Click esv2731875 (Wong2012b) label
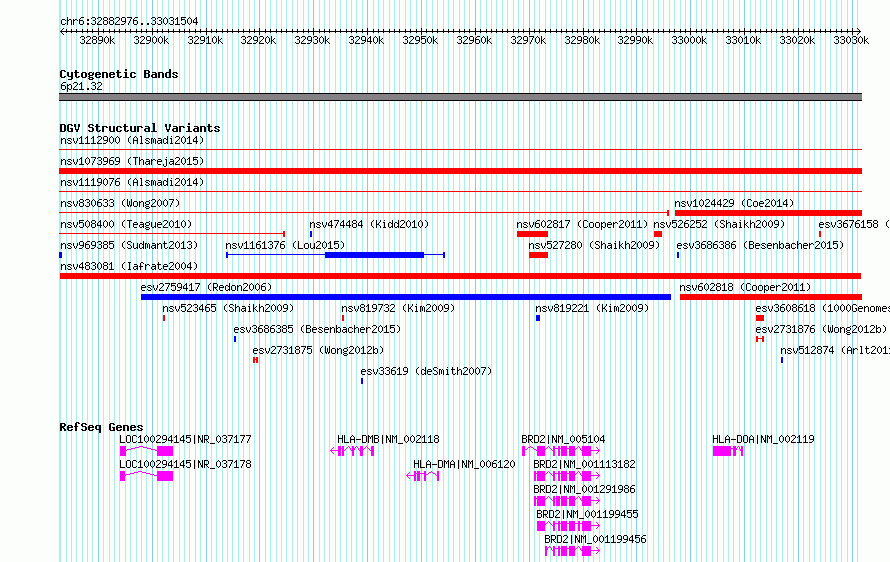The image size is (890, 562). tap(318, 350)
